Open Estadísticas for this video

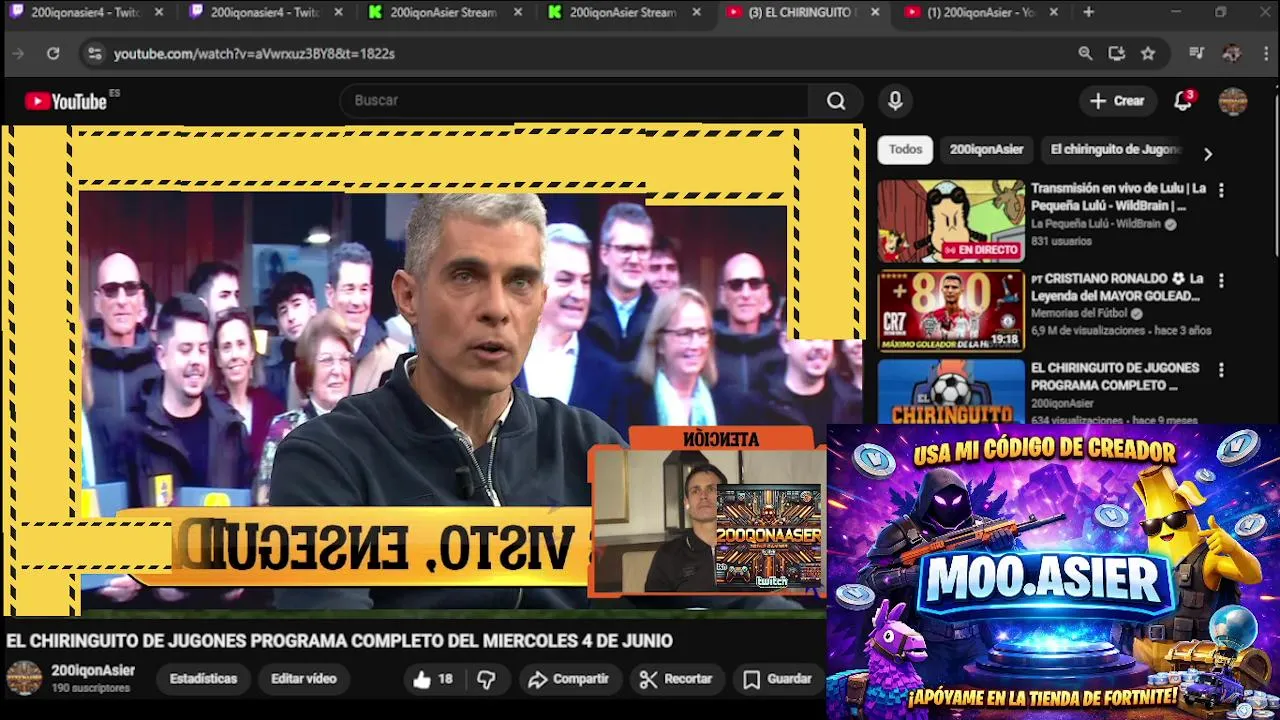(203, 679)
